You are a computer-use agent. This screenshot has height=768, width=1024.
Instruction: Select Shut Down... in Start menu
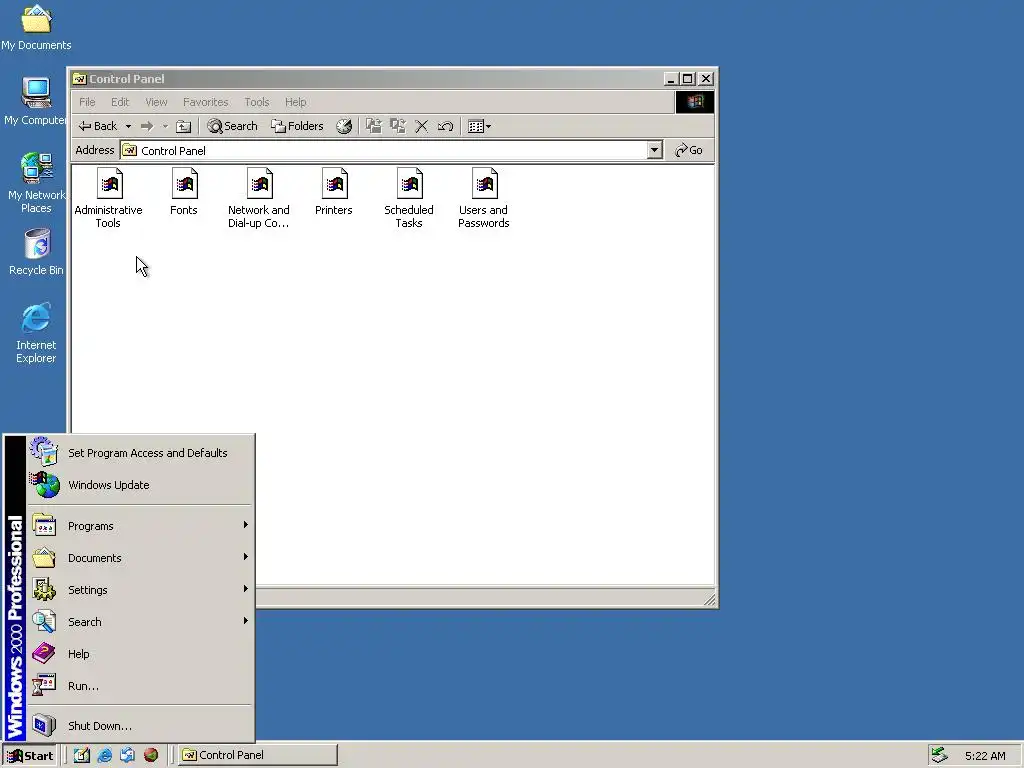139,726
